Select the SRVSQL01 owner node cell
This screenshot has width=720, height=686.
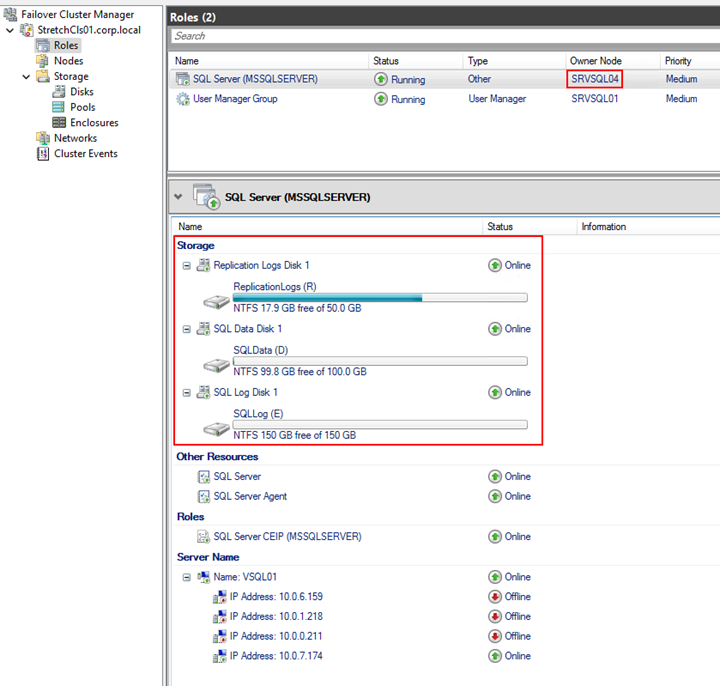pyautogui.click(x=595, y=99)
